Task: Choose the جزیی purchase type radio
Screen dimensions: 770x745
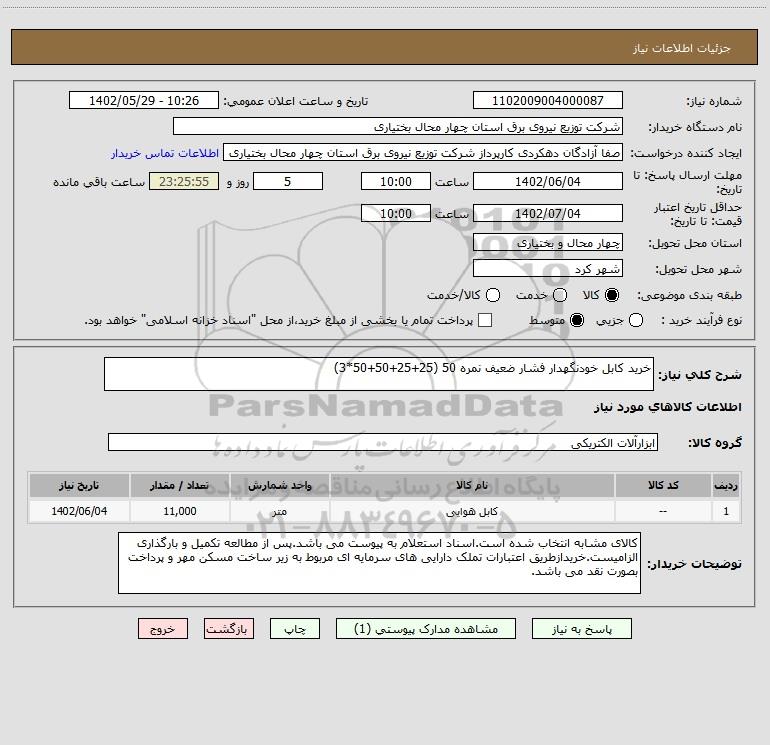Action: (636, 320)
